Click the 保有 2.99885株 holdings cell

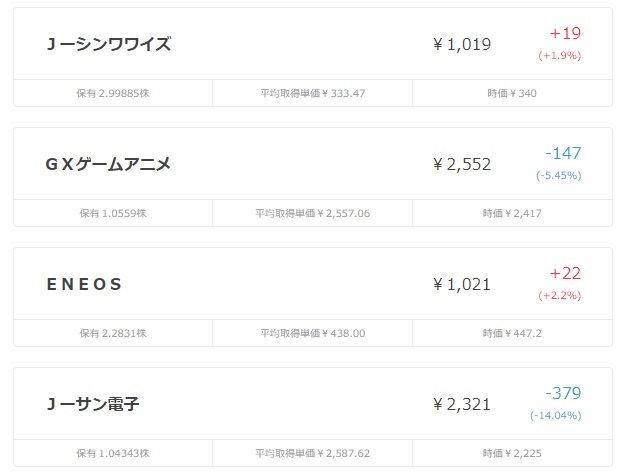tap(113, 93)
